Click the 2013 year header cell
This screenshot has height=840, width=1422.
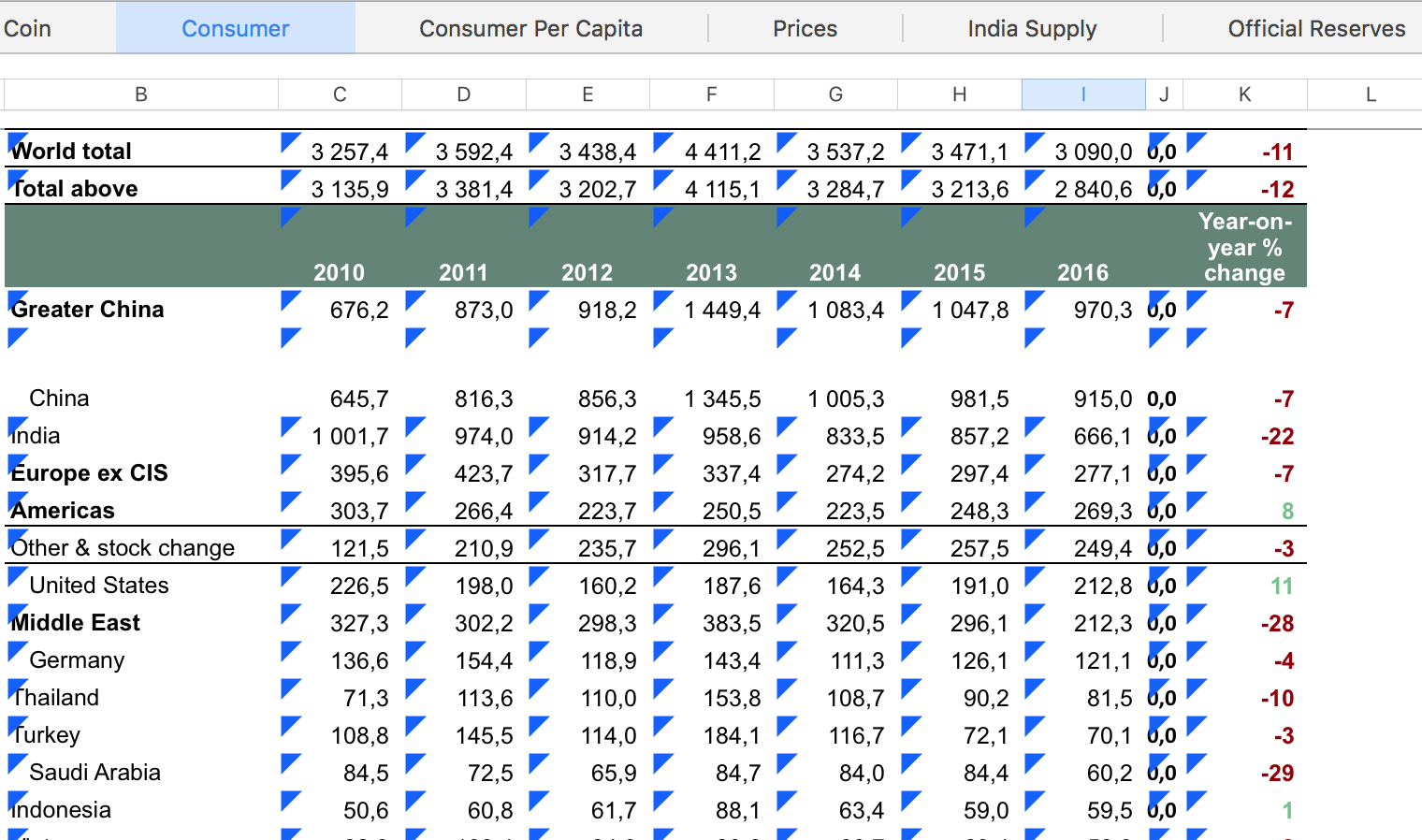[711, 272]
